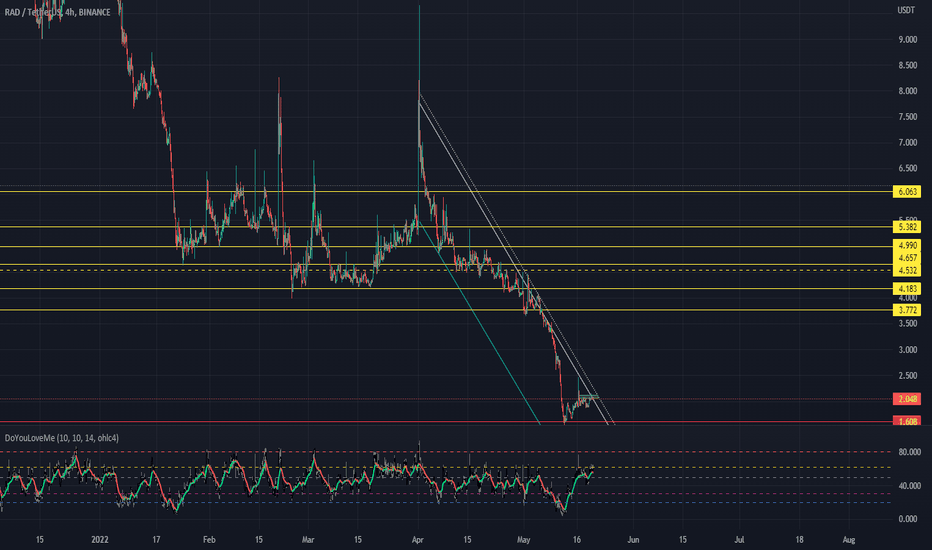Click the 40.000 indicator axis value
Image resolution: width=932 pixels, height=550 pixels.
coord(909,486)
